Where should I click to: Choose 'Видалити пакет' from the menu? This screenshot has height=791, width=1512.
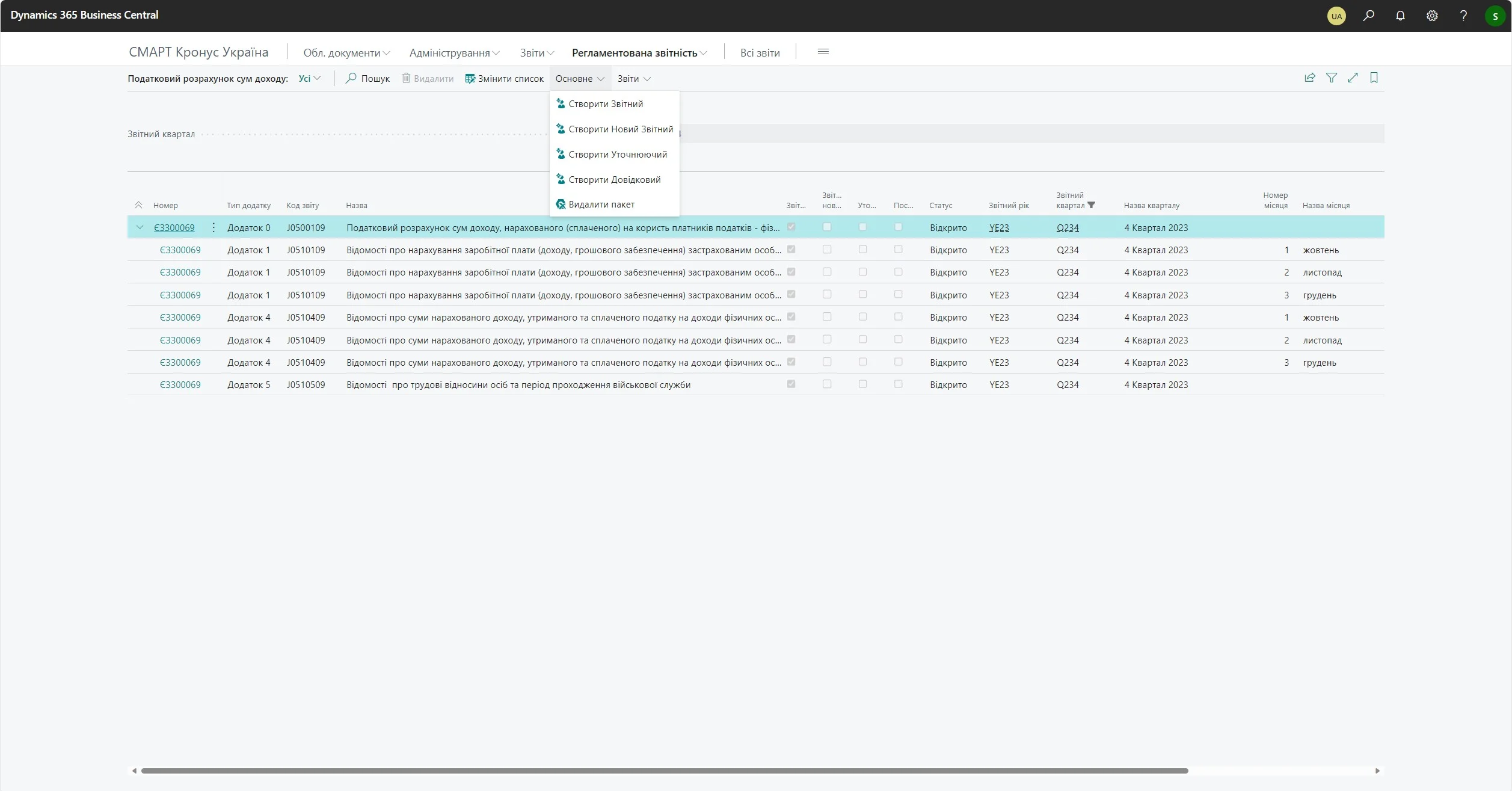pos(601,205)
